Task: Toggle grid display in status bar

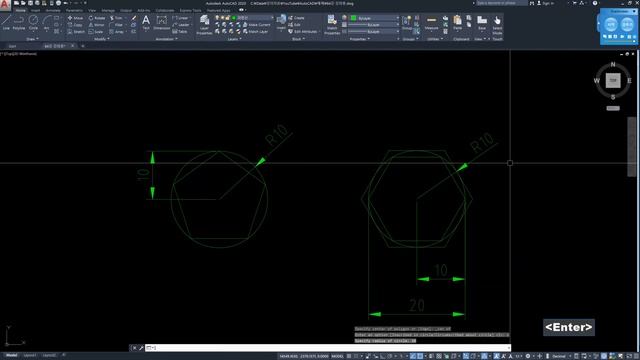Action: point(349,356)
